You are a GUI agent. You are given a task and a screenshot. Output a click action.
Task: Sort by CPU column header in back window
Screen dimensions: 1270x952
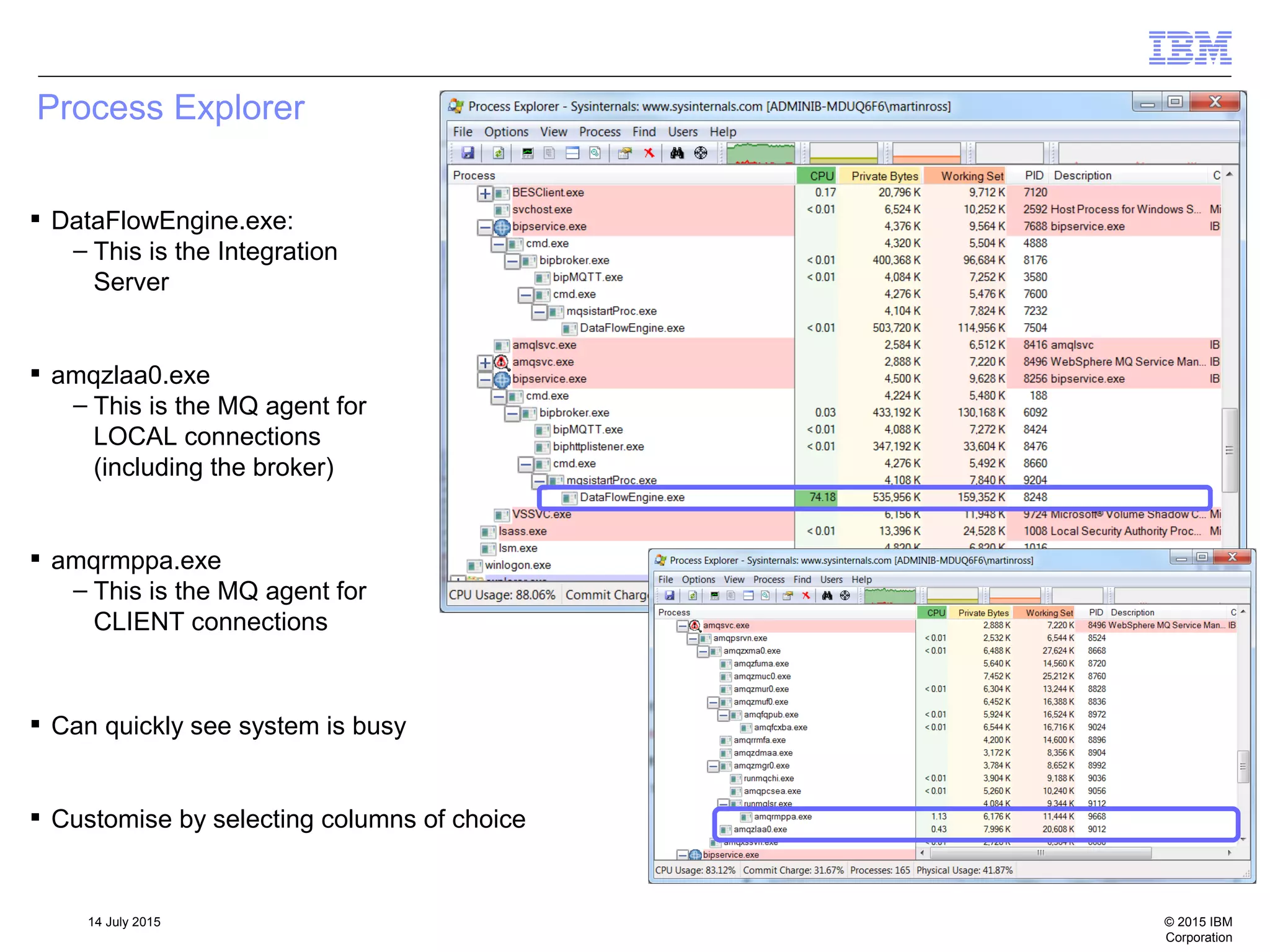click(x=817, y=176)
